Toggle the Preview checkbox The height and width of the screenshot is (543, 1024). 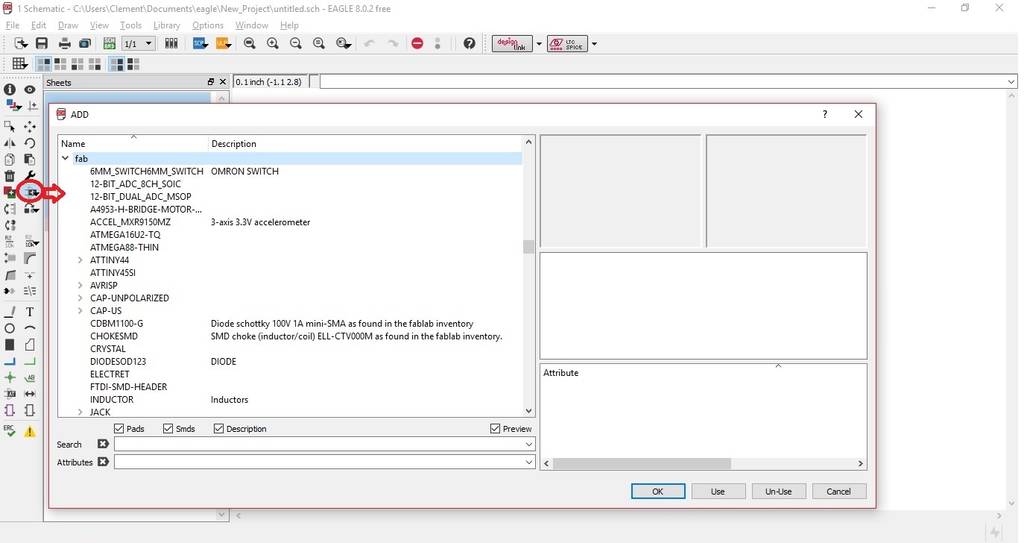click(495, 429)
